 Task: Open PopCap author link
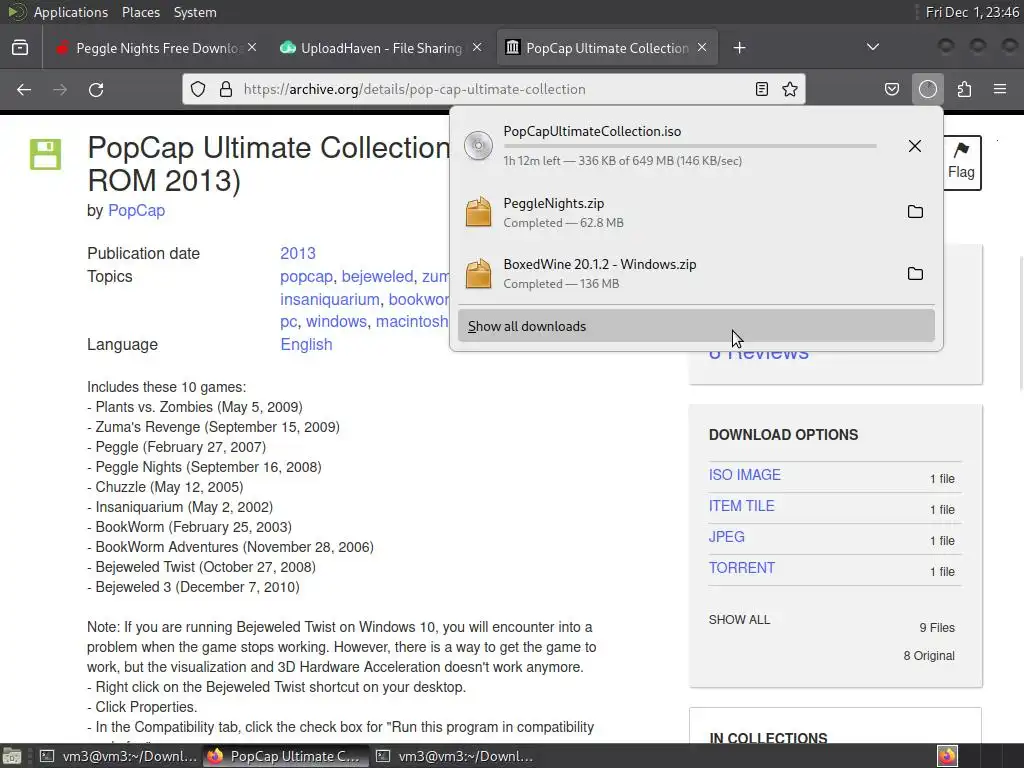click(136, 210)
